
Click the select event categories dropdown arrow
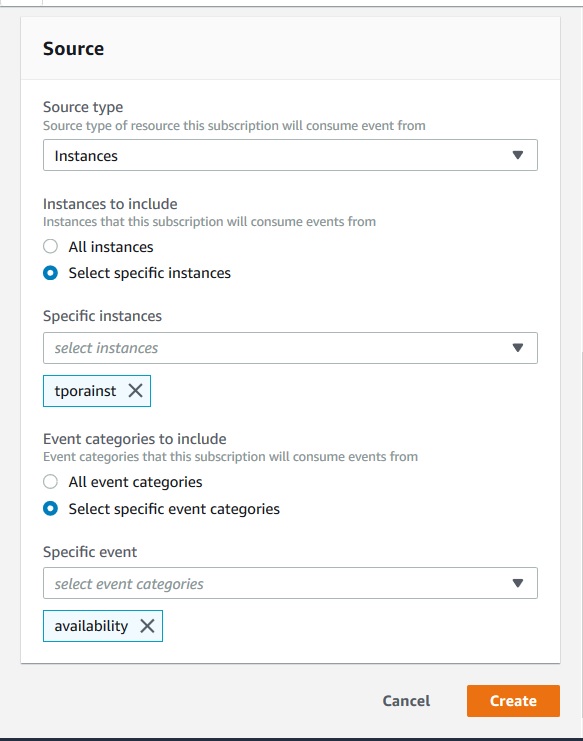point(518,583)
